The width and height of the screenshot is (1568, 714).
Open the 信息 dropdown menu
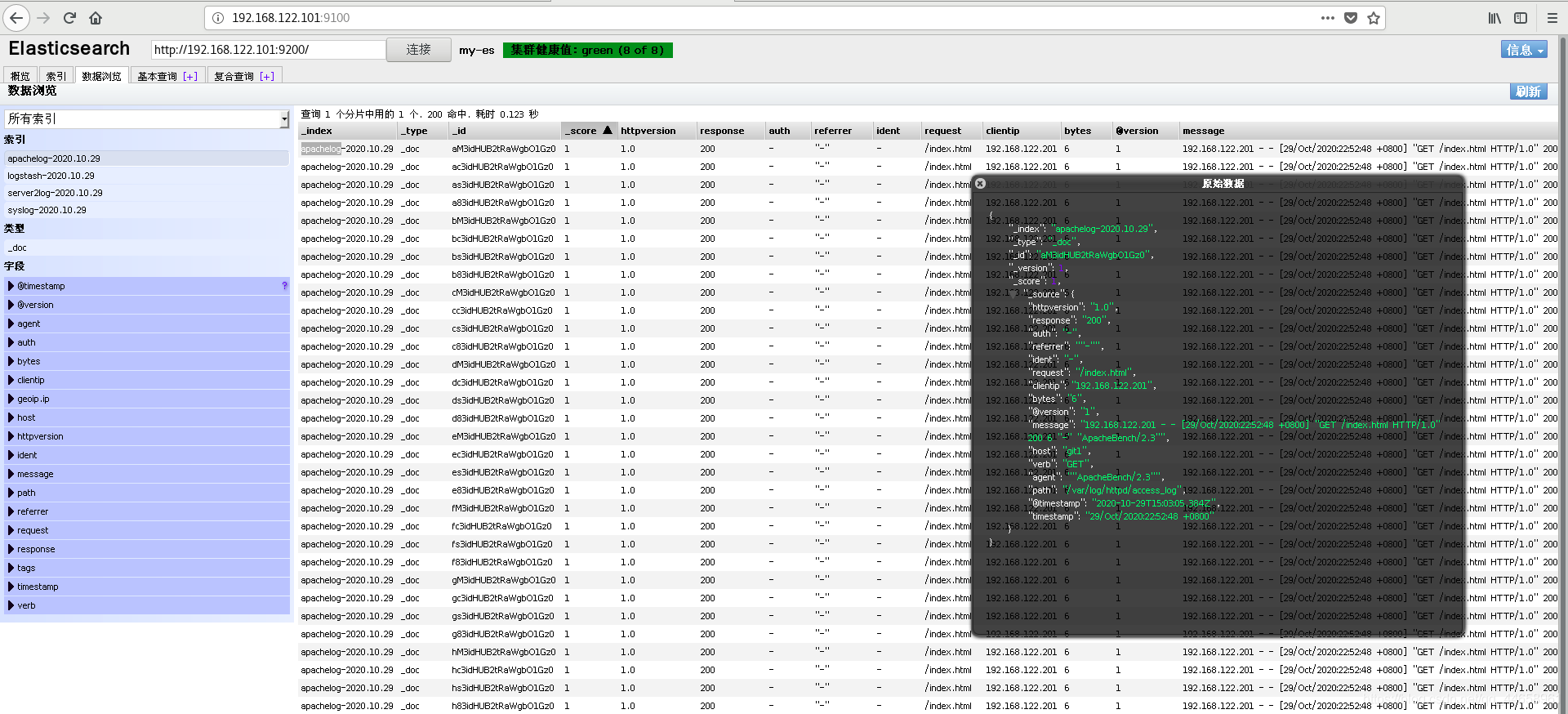coord(1524,50)
